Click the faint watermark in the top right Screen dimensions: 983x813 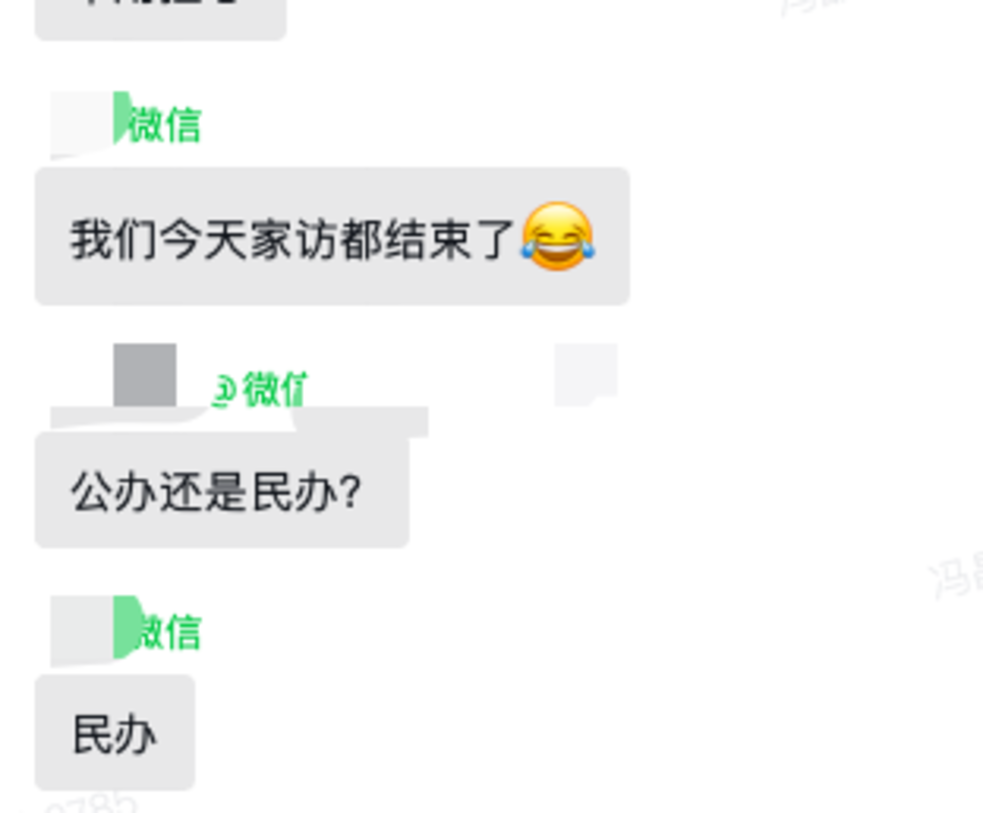(809, 6)
